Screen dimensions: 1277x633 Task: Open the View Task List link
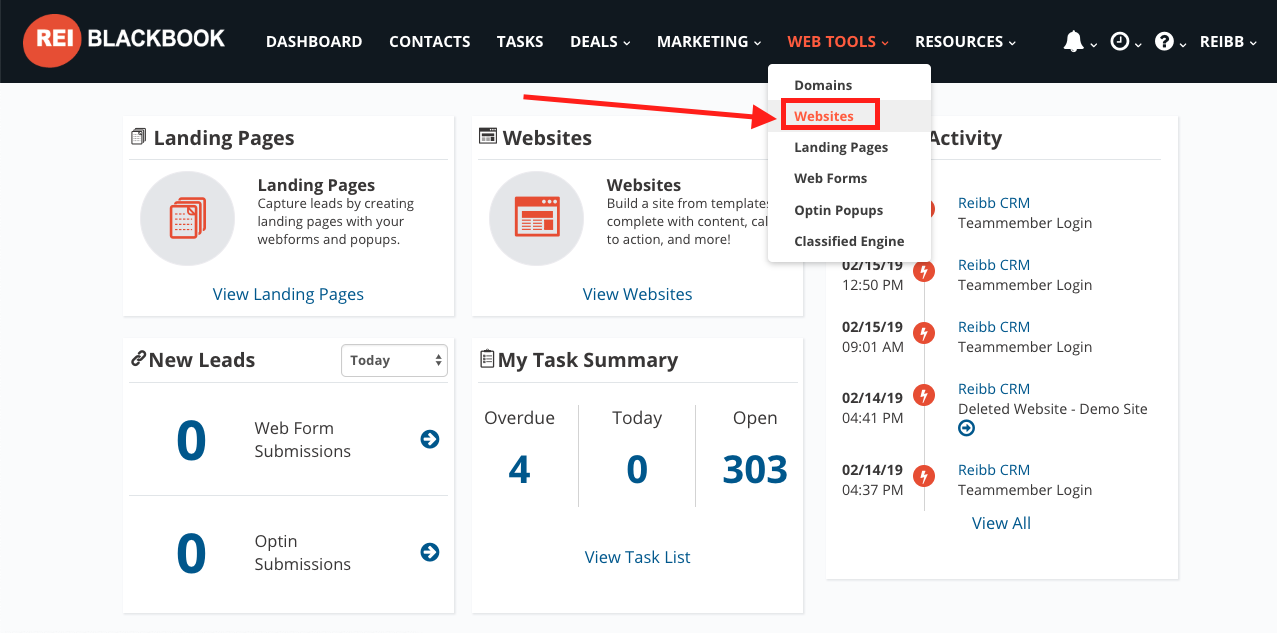(x=638, y=557)
